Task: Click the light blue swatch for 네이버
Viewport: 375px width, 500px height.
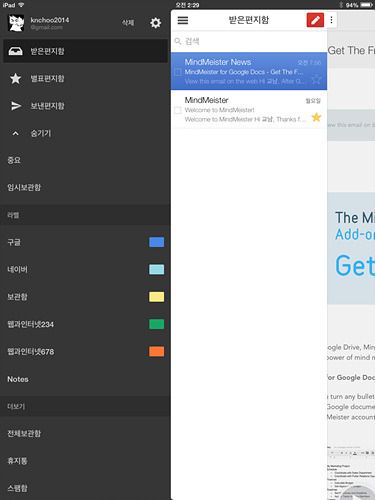Action: click(x=156, y=269)
